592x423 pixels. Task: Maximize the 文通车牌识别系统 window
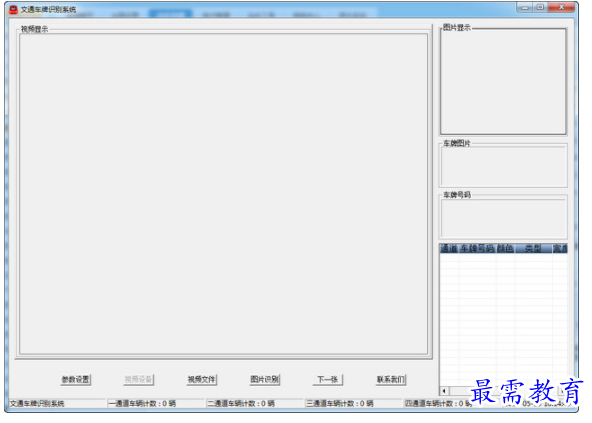coord(540,7)
